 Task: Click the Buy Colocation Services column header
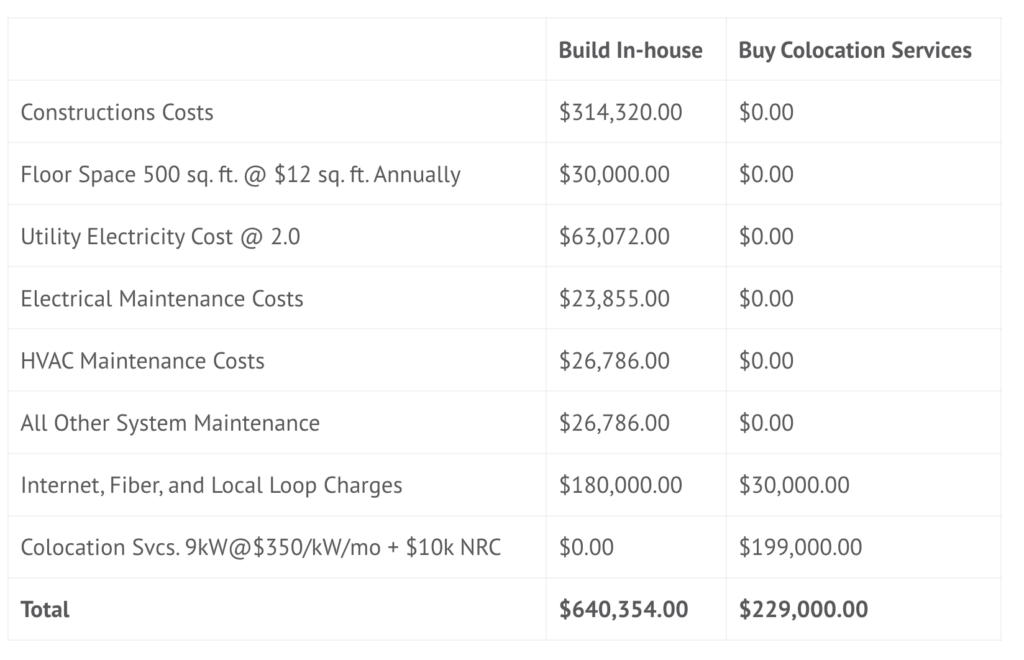855,50
